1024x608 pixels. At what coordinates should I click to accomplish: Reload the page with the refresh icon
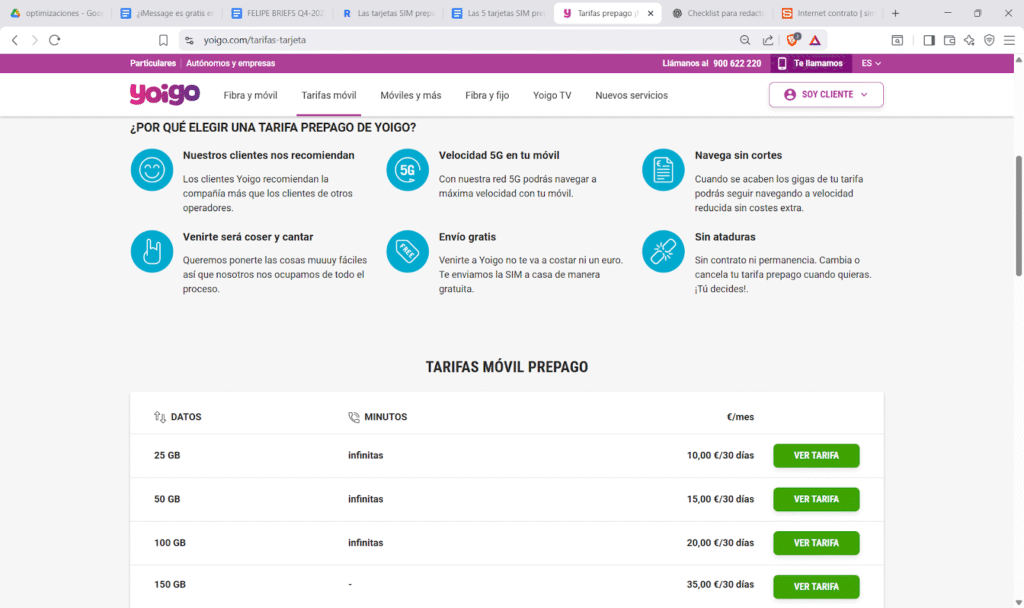click(55, 40)
